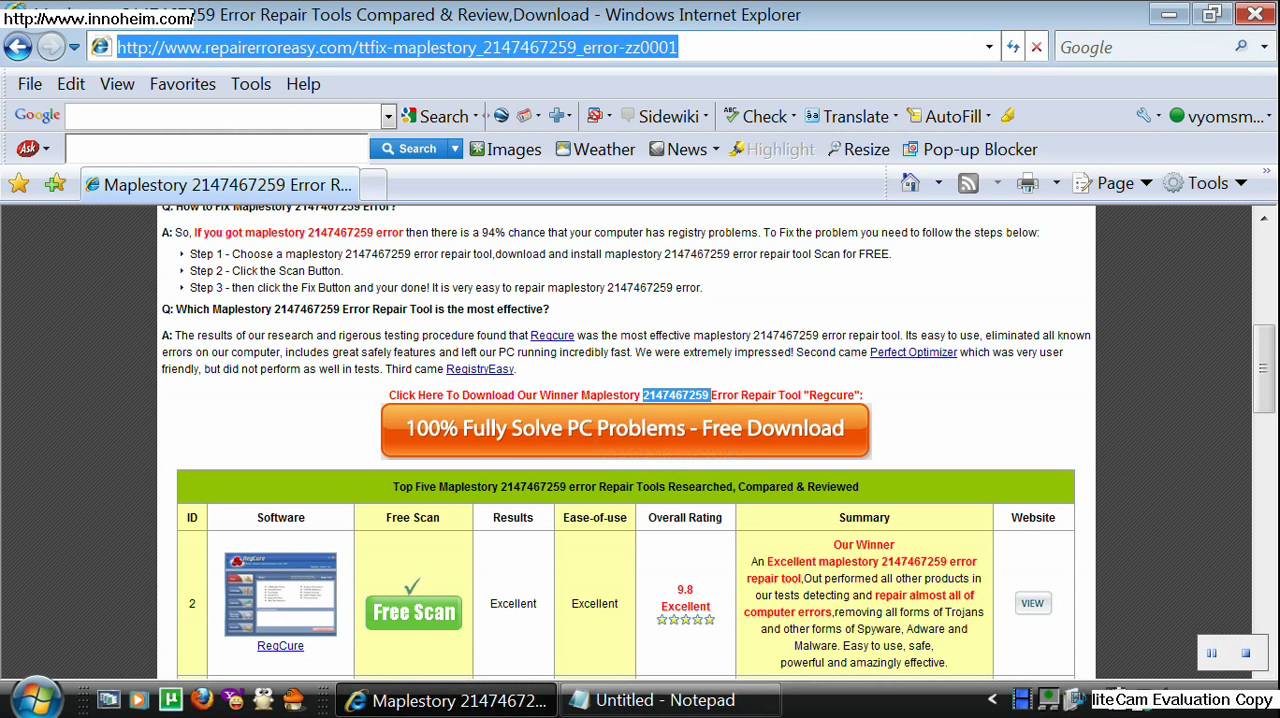The image size is (1280, 718).
Task: Open Ask toolbar News button
Action: [678, 149]
